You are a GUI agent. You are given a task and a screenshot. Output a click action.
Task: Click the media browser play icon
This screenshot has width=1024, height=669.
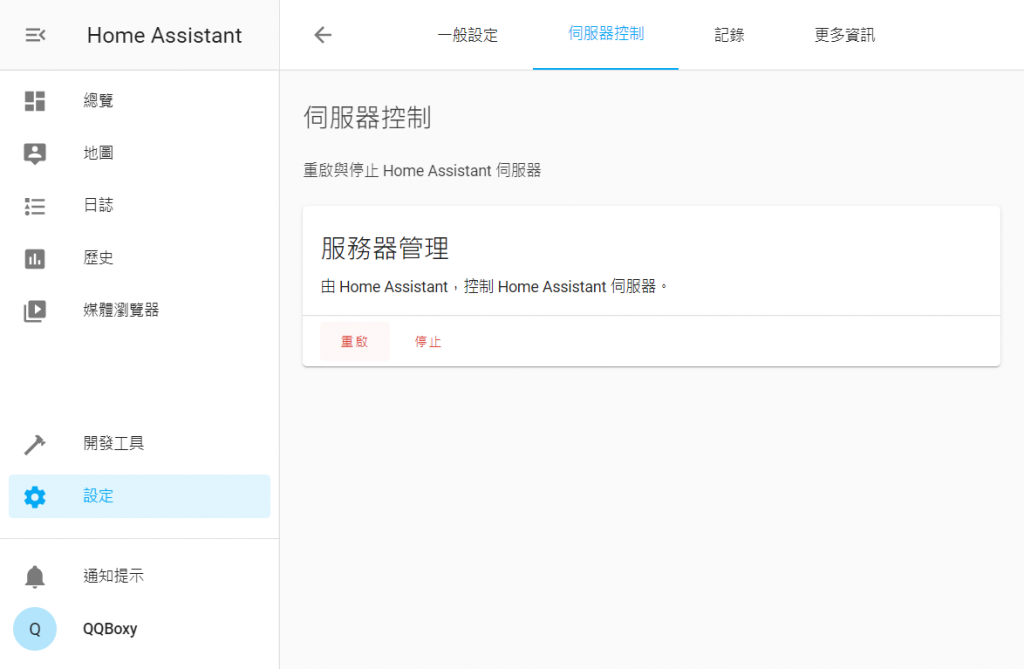click(x=35, y=311)
